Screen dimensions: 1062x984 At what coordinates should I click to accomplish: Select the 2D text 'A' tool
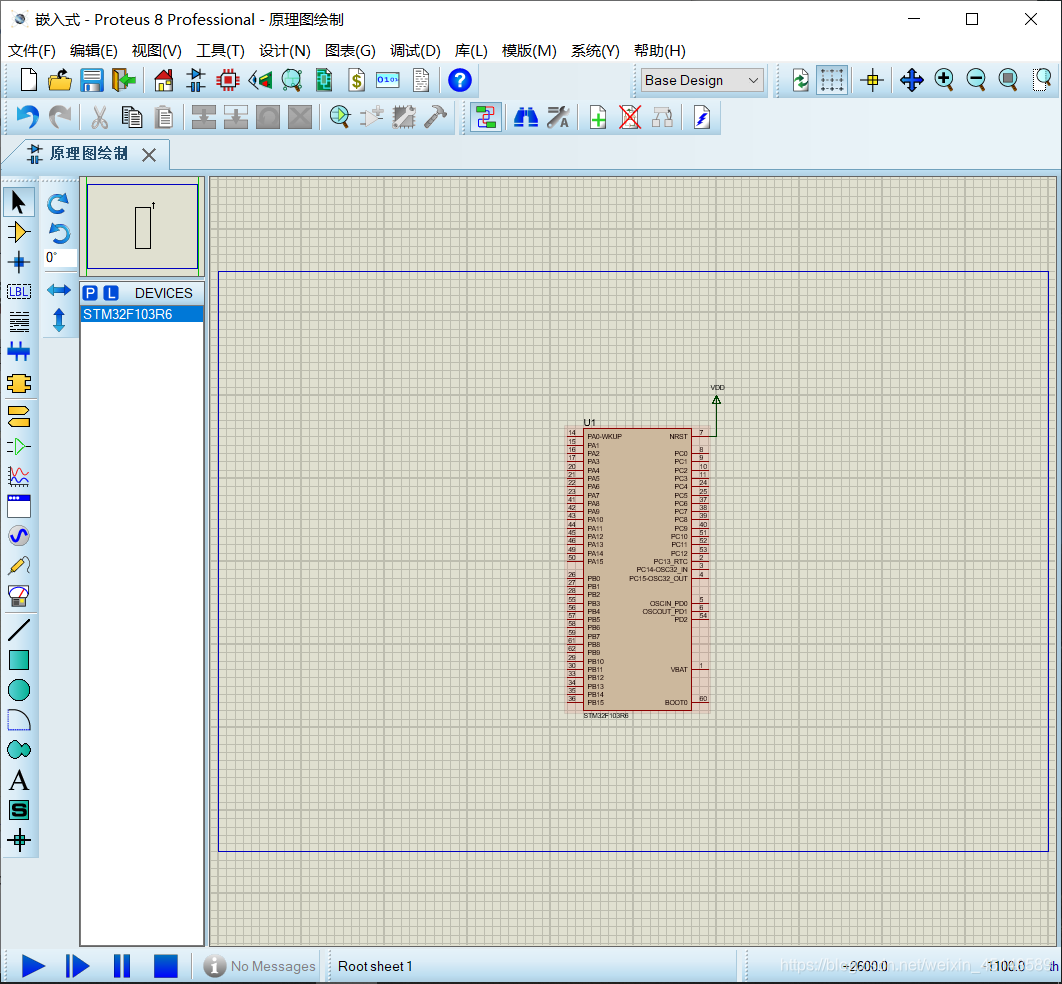click(x=19, y=780)
